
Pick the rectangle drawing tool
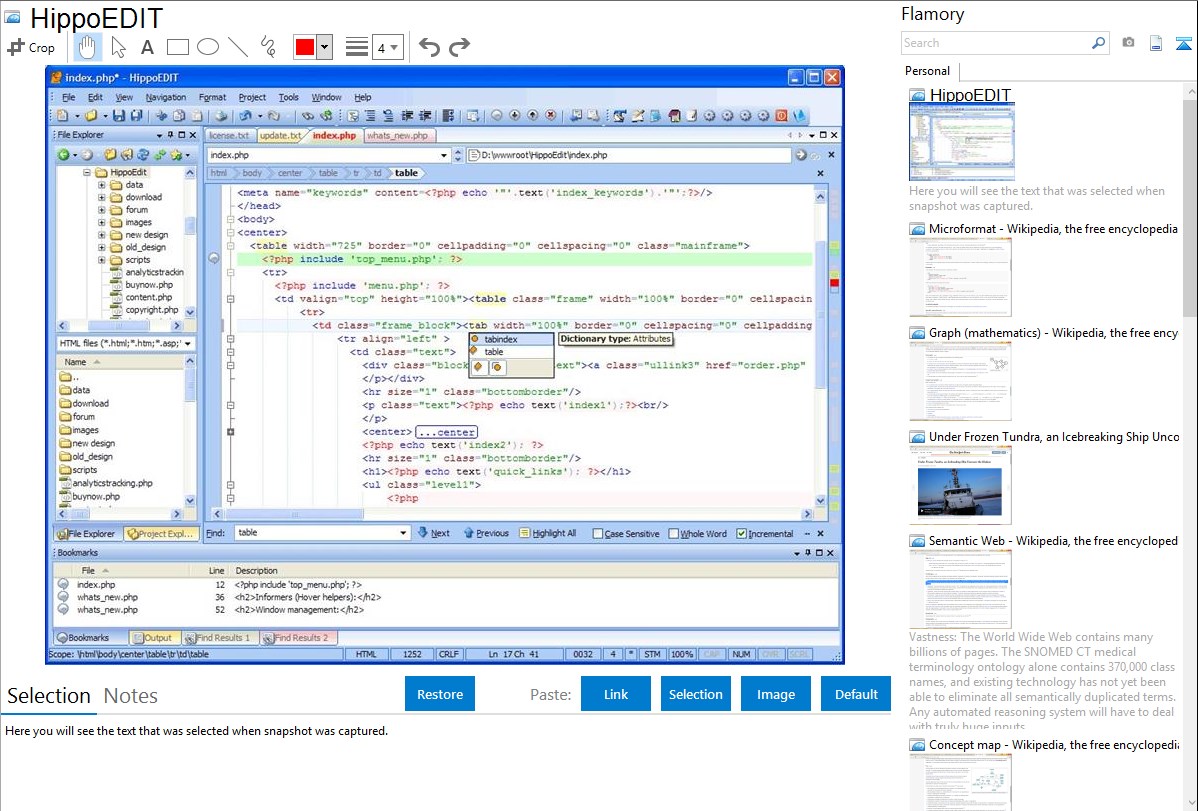pyautogui.click(x=178, y=47)
